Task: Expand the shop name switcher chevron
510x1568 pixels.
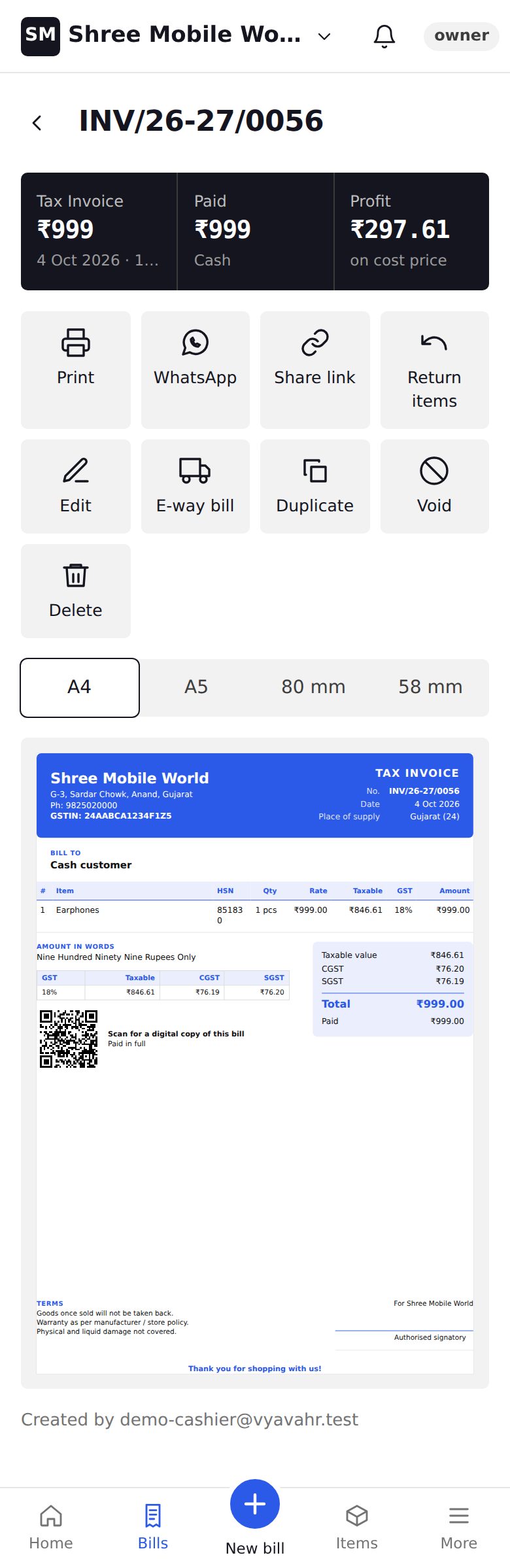Action: click(x=324, y=37)
